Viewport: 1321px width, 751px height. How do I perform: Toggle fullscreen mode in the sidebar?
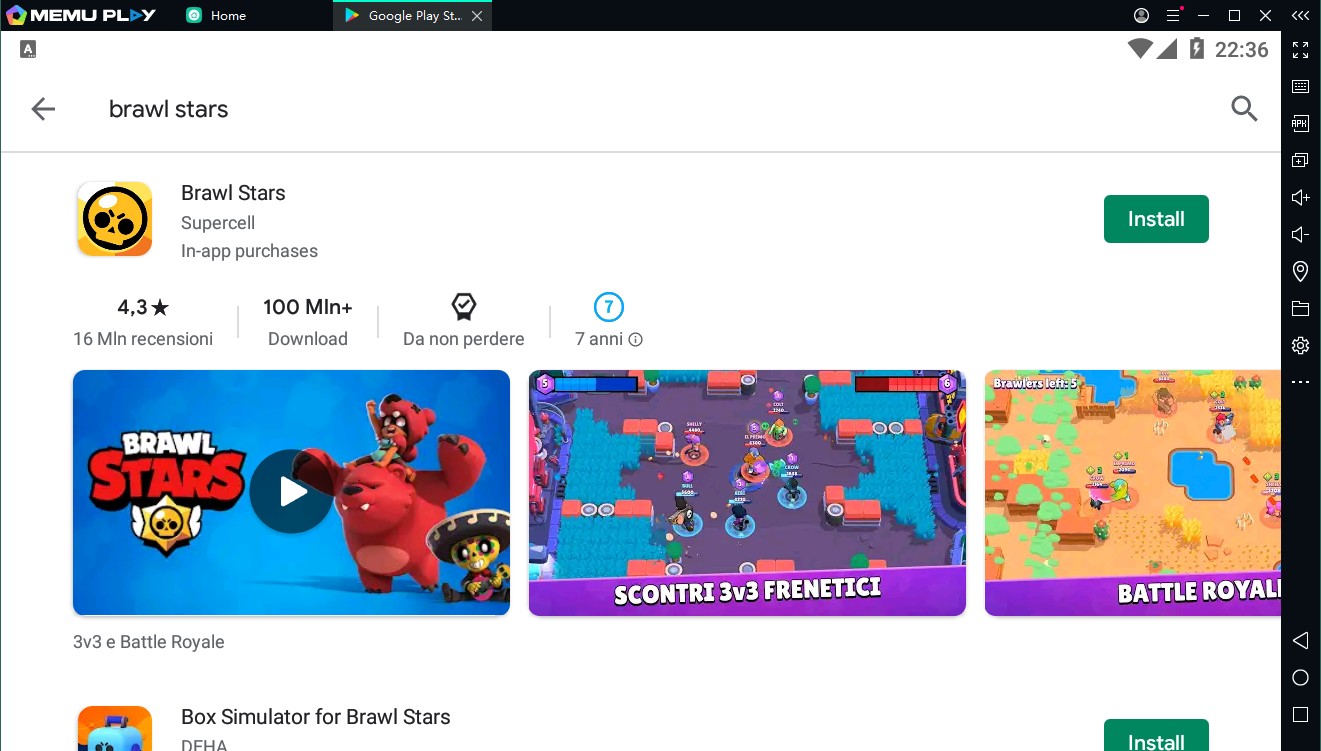click(1300, 50)
